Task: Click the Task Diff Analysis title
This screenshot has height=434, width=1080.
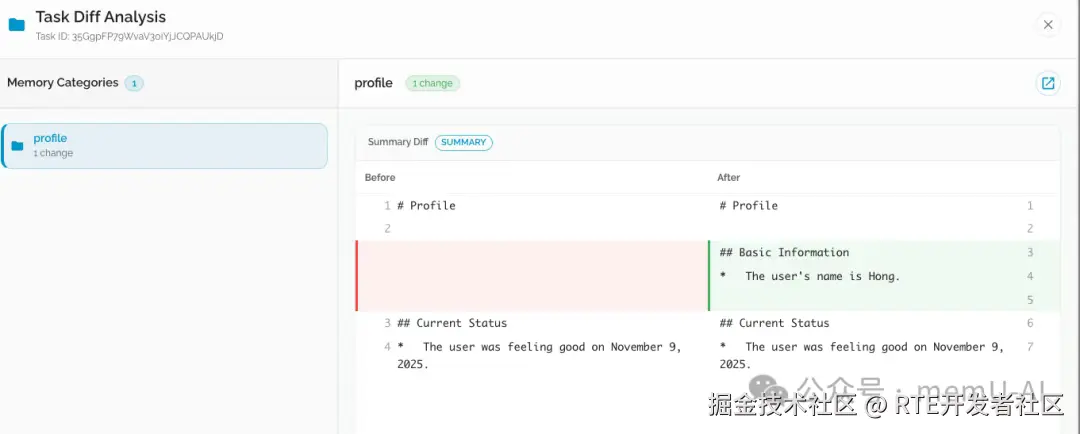Action: click(101, 17)
